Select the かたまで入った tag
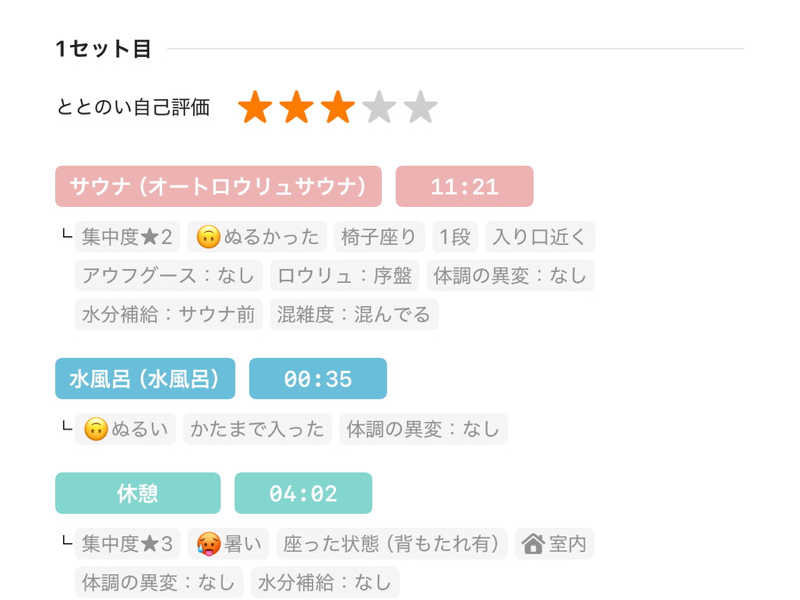800x600 pixels. point(257,429)
